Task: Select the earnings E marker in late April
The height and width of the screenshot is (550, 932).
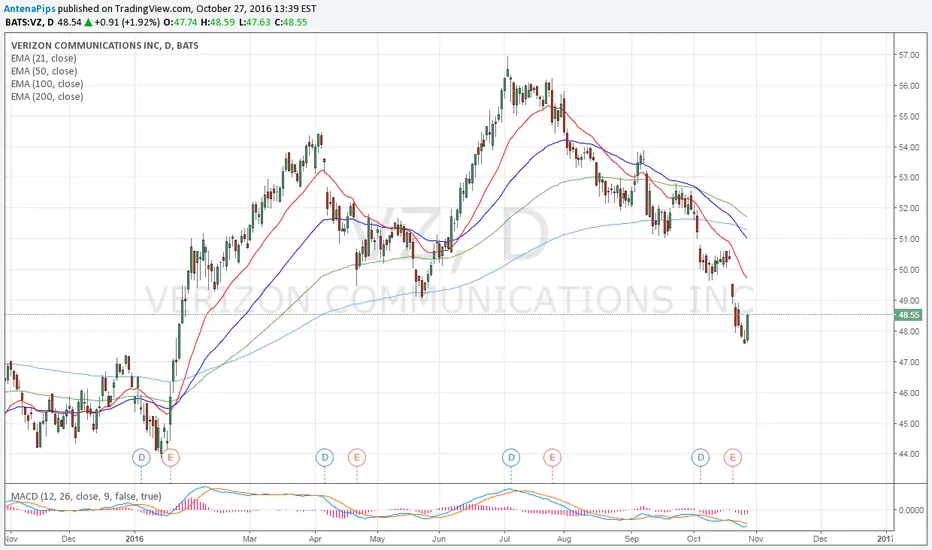Action: tap(357, 457)
